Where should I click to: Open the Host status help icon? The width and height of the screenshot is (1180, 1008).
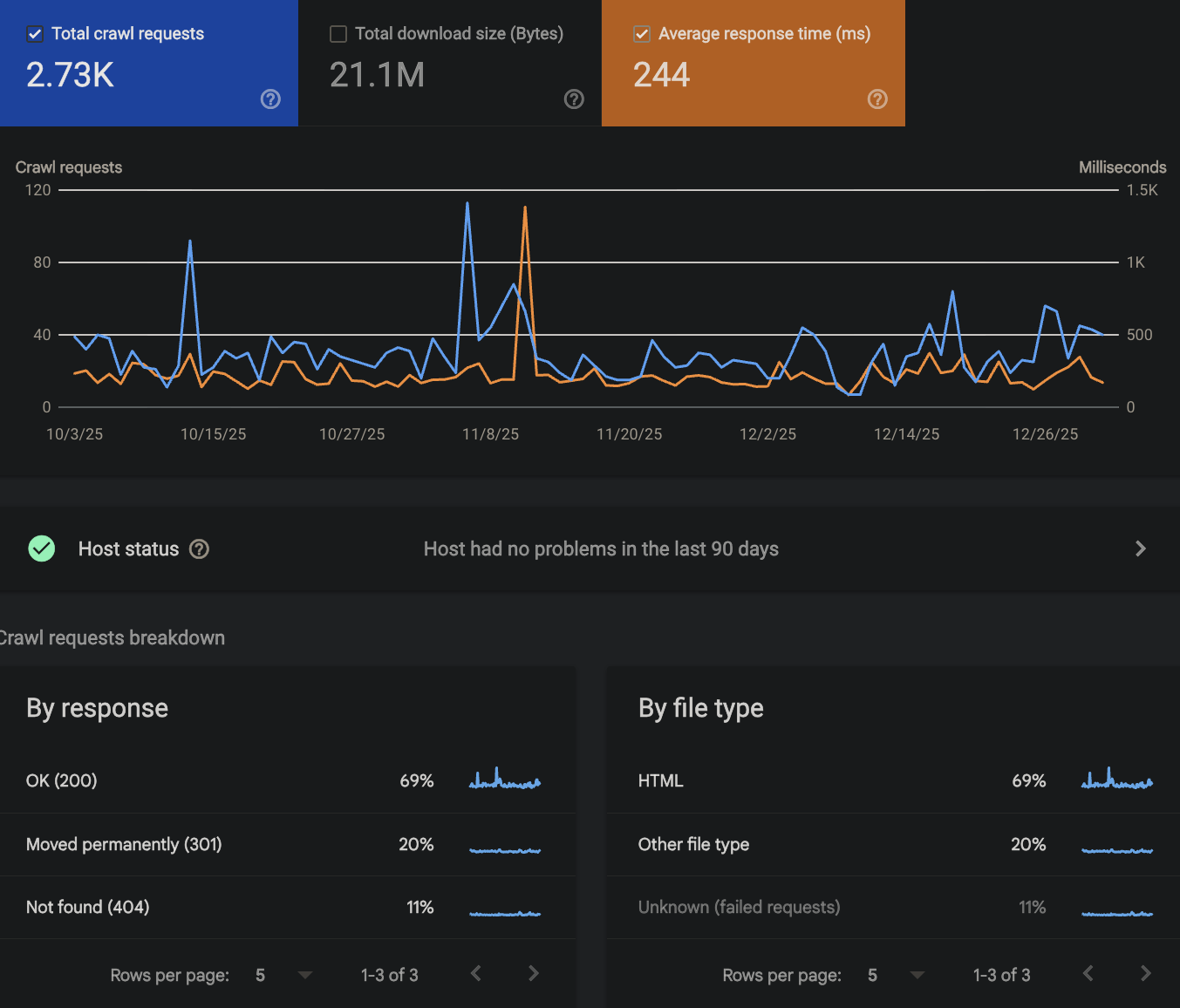[199, 548]
